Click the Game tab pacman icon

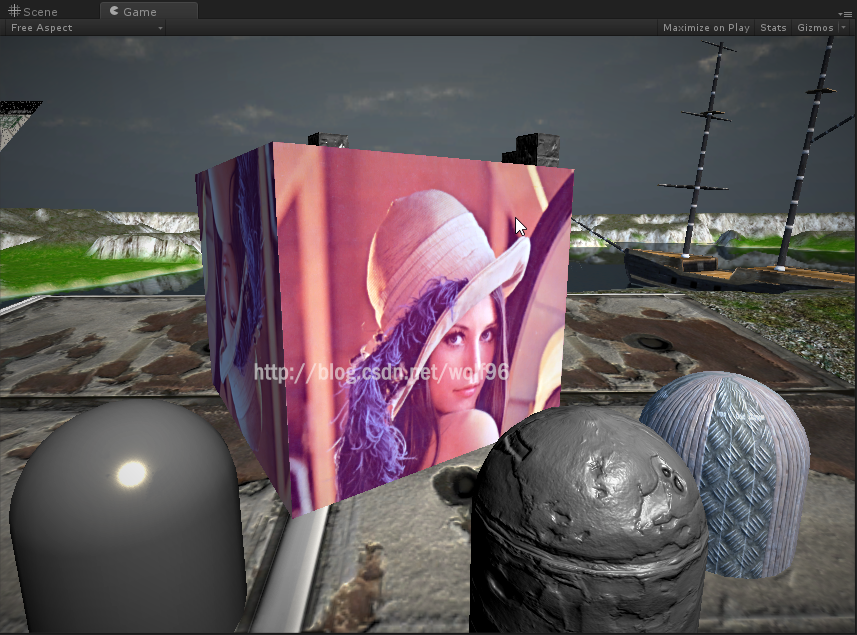click(114, 11)
